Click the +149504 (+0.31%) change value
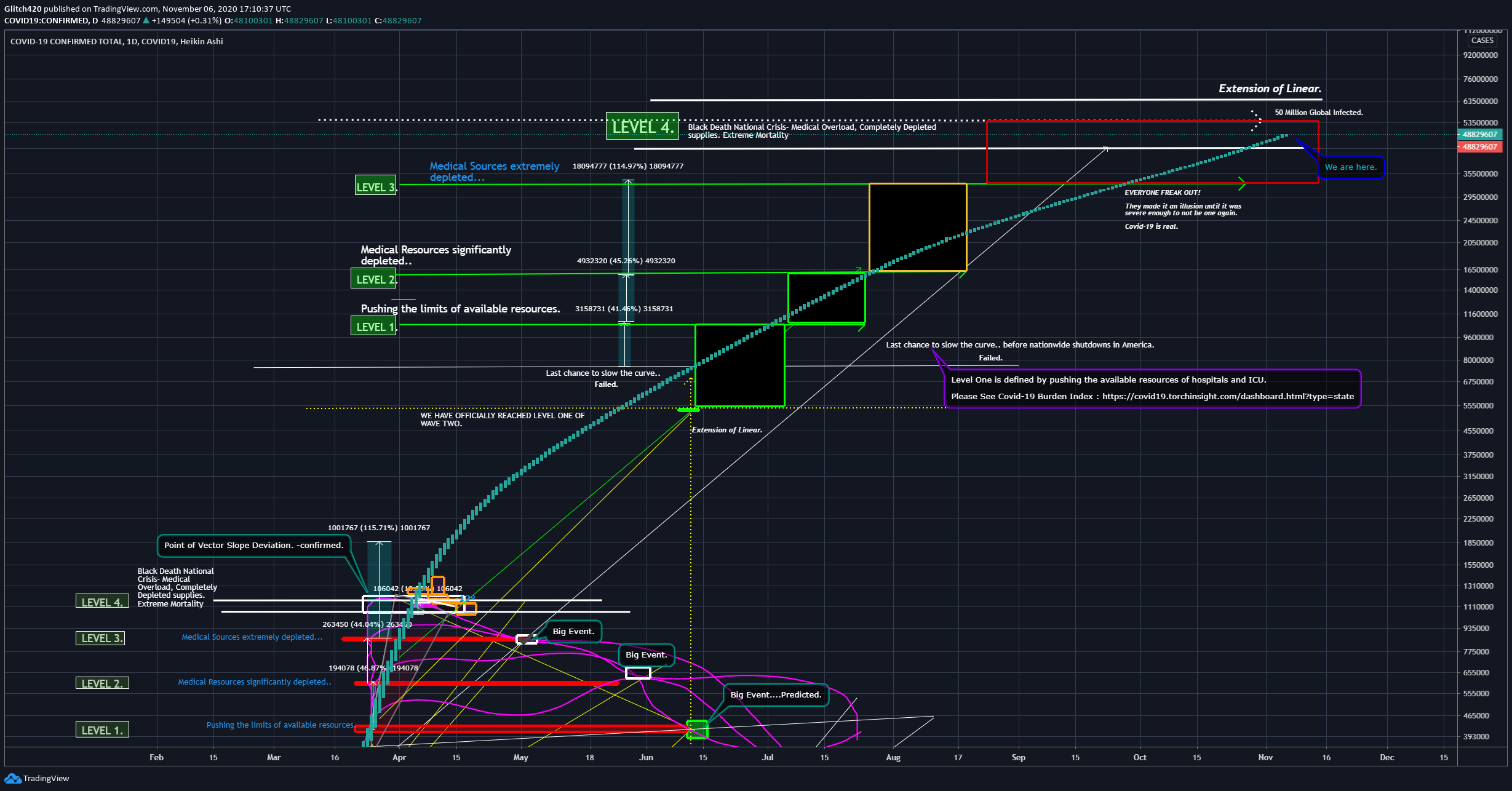The height and width of the screenshot is (791, 1512). tap(187, 20)
